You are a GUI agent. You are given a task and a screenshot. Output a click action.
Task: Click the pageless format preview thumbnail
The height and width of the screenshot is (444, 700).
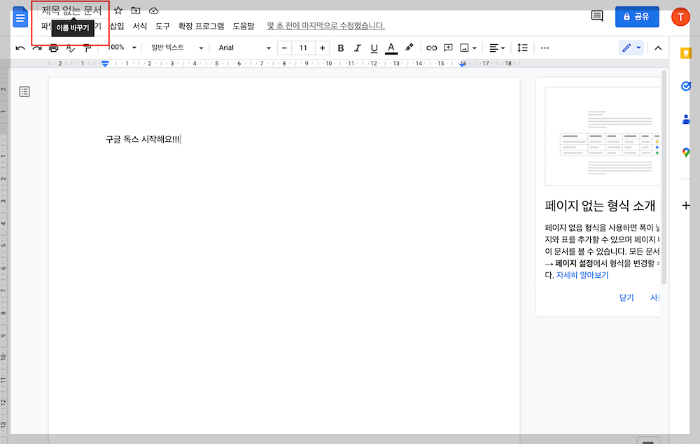coord(602,137)
